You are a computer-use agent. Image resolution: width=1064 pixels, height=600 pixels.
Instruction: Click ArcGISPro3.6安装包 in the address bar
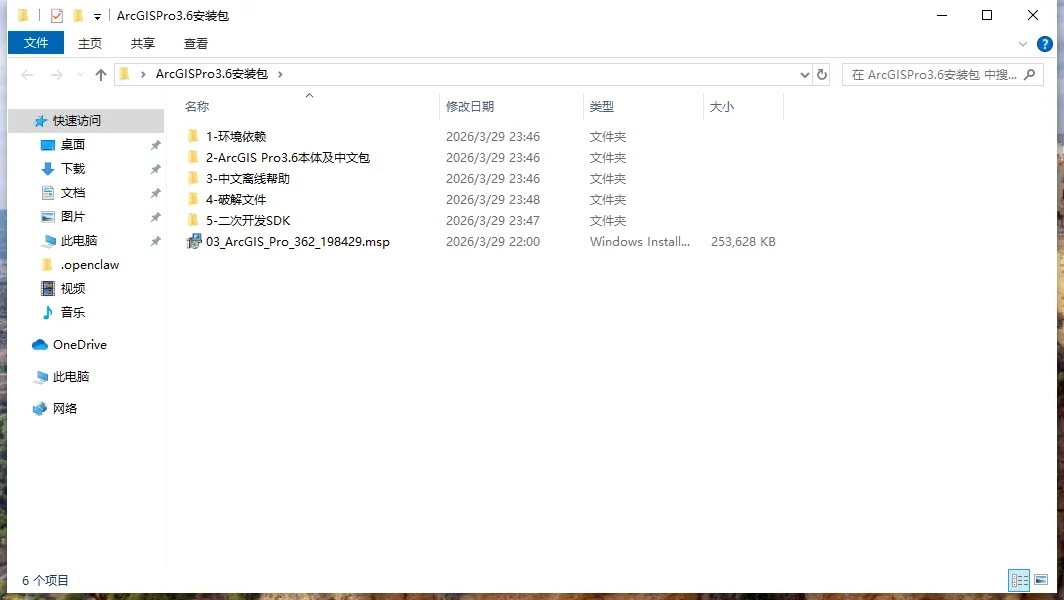pyautogui.click(x=212, y=74)
